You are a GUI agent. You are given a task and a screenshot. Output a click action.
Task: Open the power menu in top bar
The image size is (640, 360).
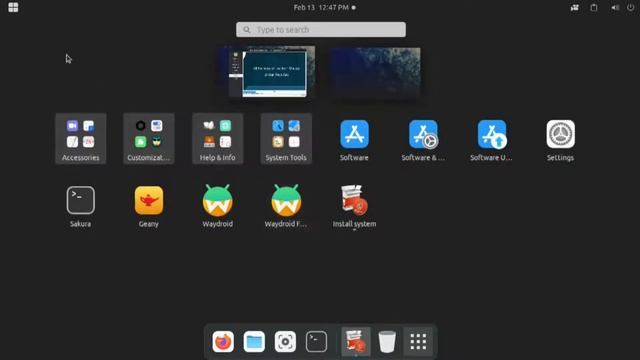tap(631, 7)
